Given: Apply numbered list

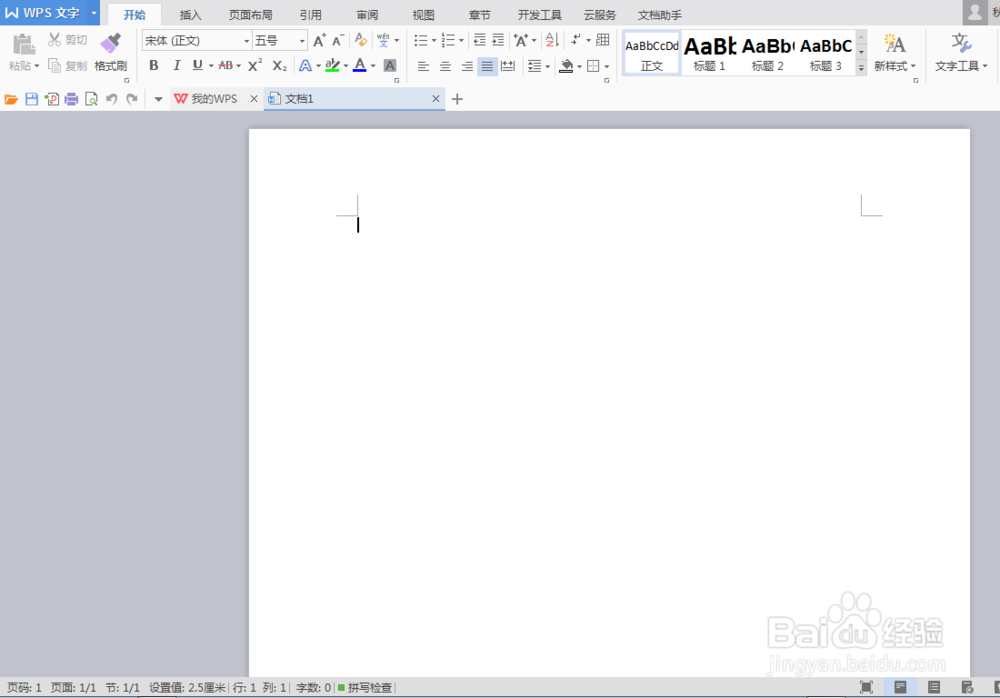Looking at the screenshot, I should pyautogui.click(x=448, y=40).
